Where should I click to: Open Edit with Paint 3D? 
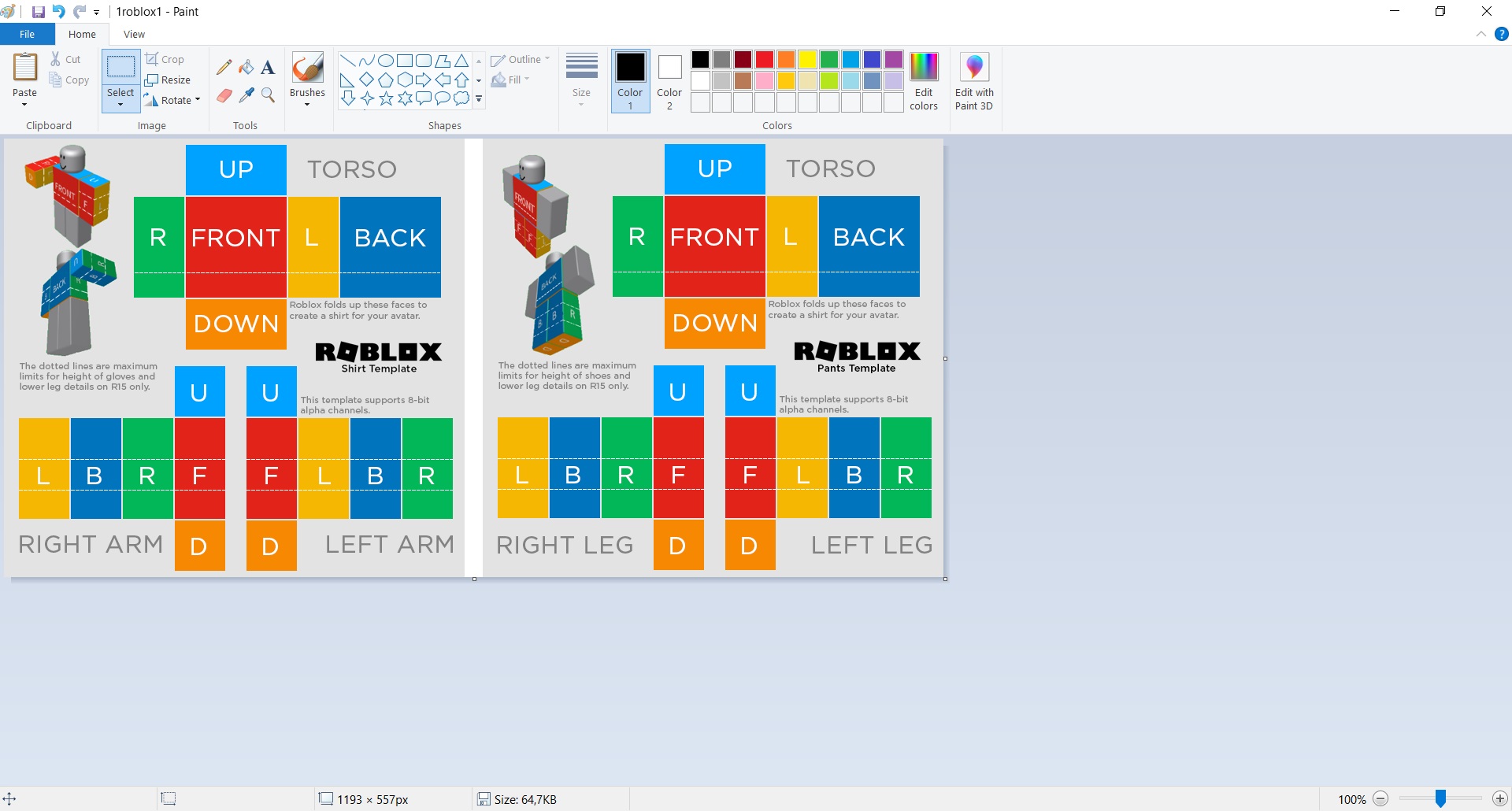974,82
